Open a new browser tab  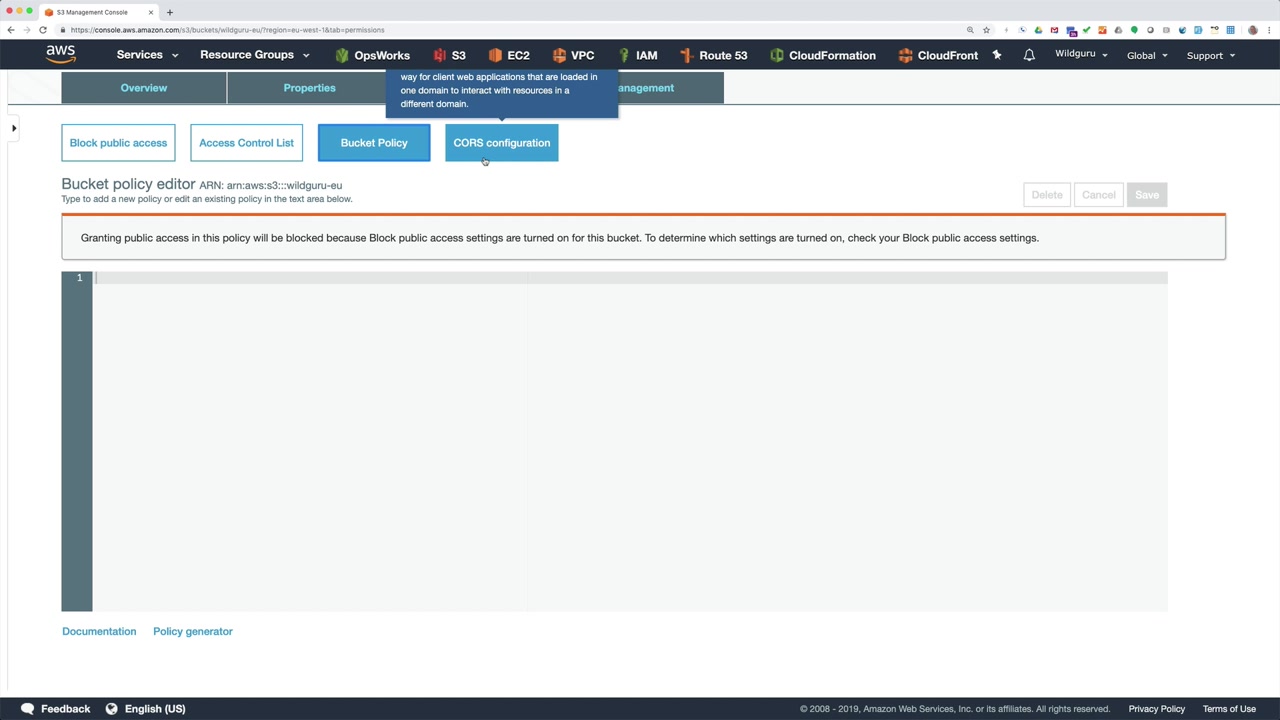[170, 12]
